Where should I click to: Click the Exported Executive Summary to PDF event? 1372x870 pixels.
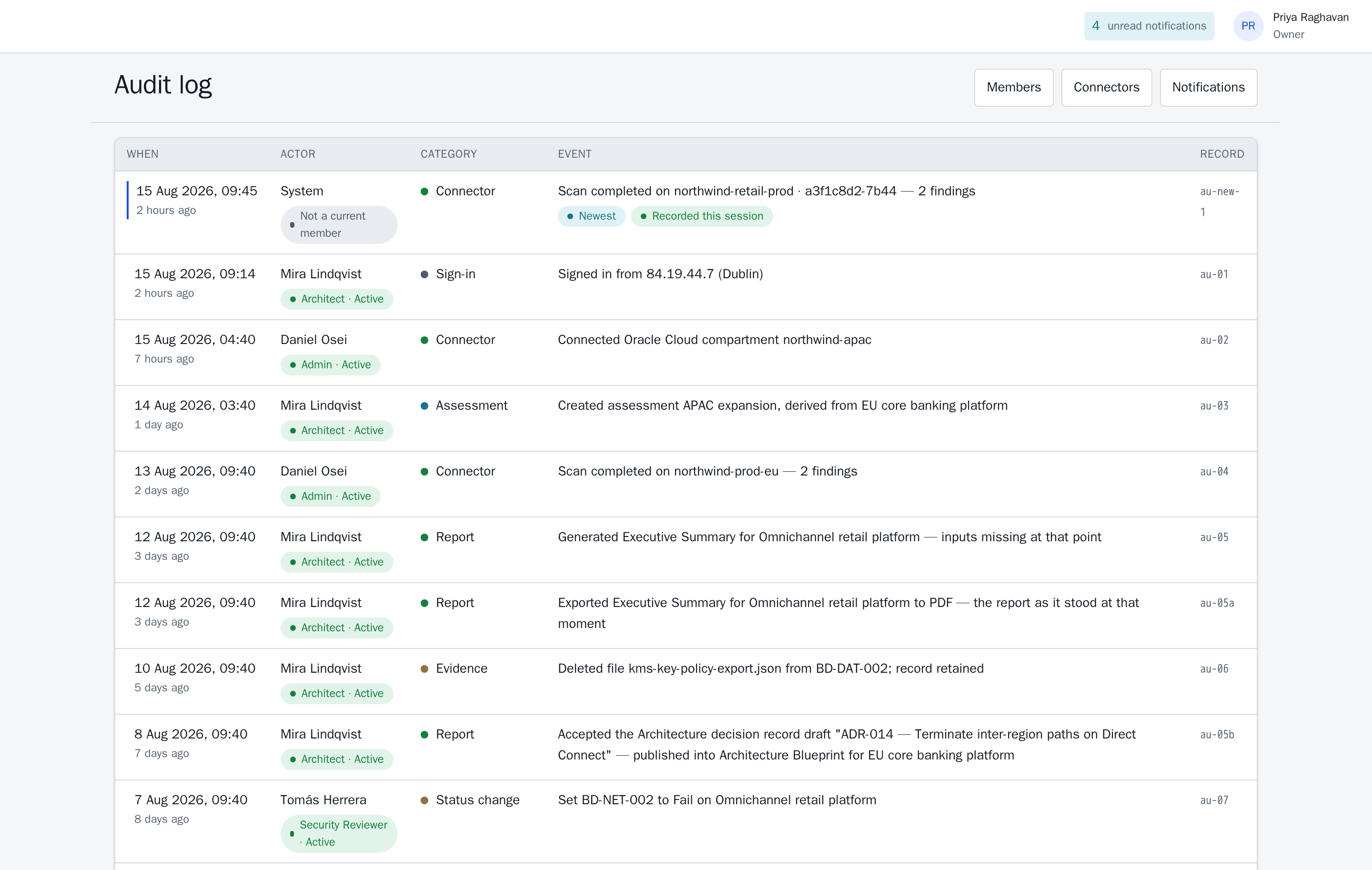point(848,613)
